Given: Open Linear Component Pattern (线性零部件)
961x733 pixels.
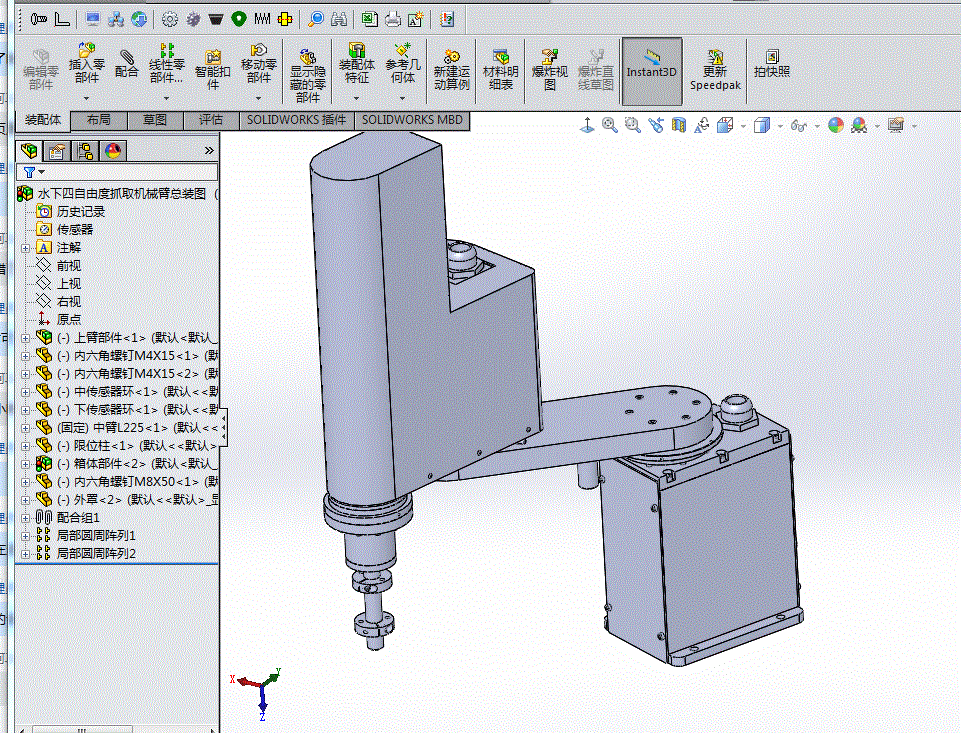Looking at the screenshot, I should tap(166, 63).
